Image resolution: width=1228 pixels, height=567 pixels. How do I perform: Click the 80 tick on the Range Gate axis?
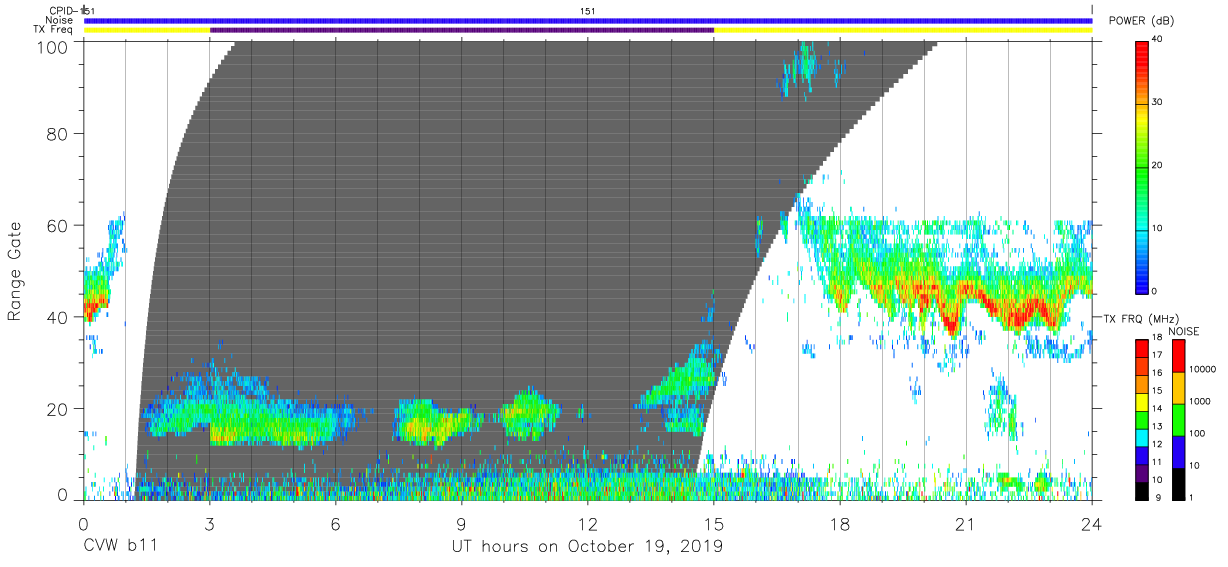click(x=59, y=133)
